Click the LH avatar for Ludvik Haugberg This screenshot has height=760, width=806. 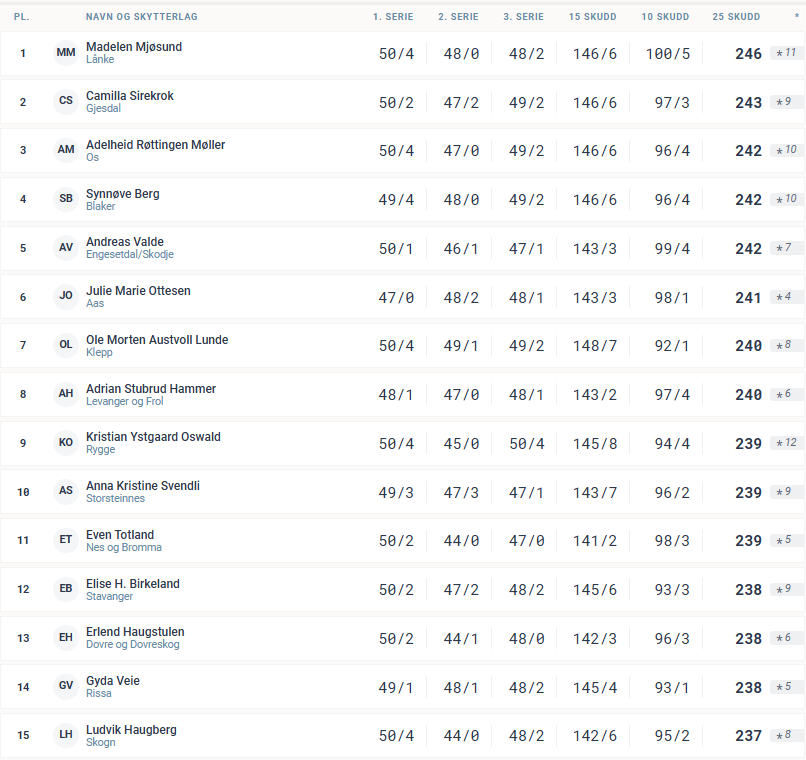[x=66, y=735]
